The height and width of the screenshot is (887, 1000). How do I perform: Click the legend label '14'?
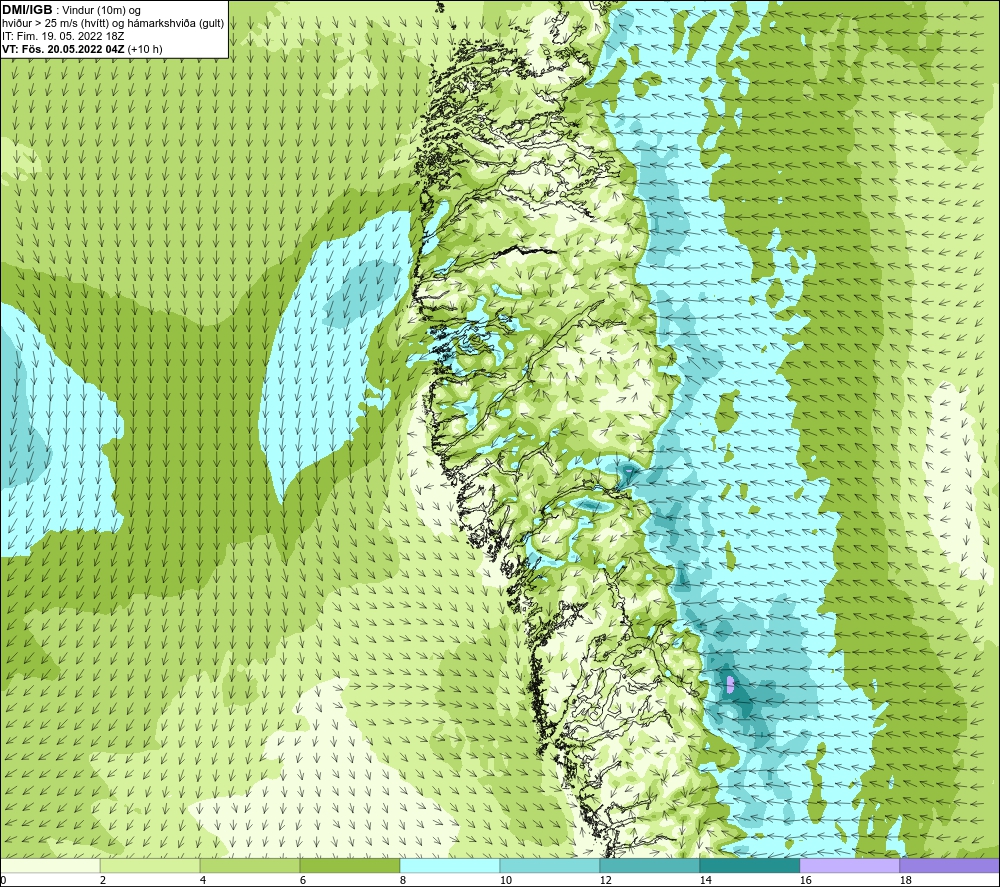(x=705, y=880)
